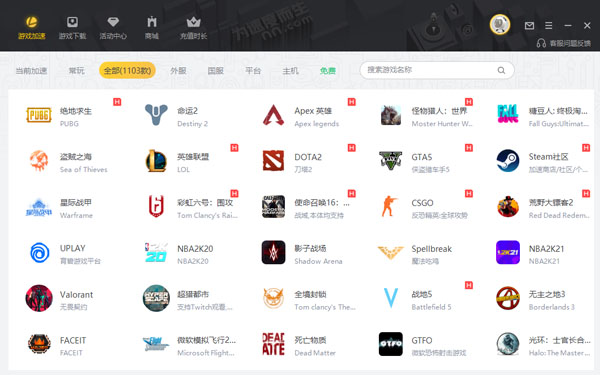
Task: Select the Halo Master Chief icon
Action: [x=508, y=344]
